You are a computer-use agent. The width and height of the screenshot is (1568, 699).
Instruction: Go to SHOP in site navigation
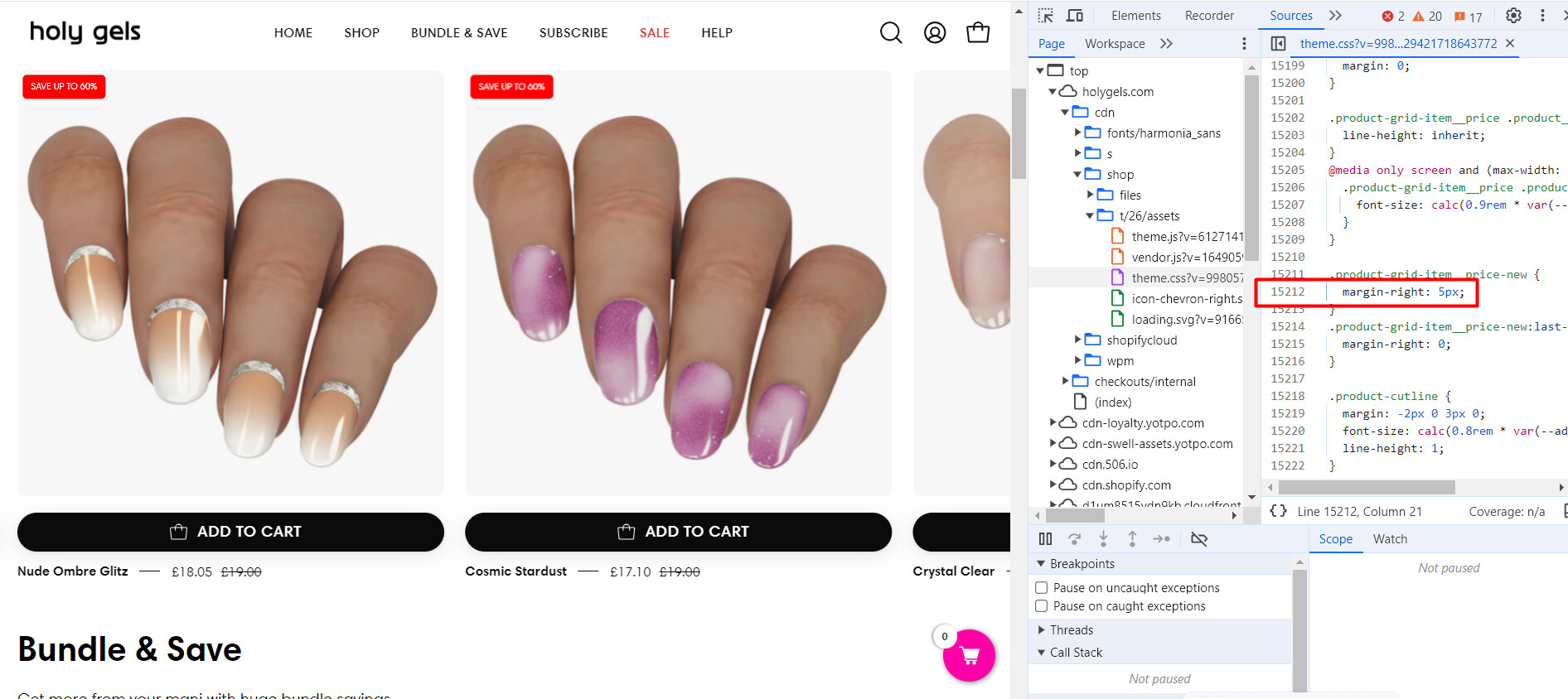pyautogui.click(x=361, y=33)
